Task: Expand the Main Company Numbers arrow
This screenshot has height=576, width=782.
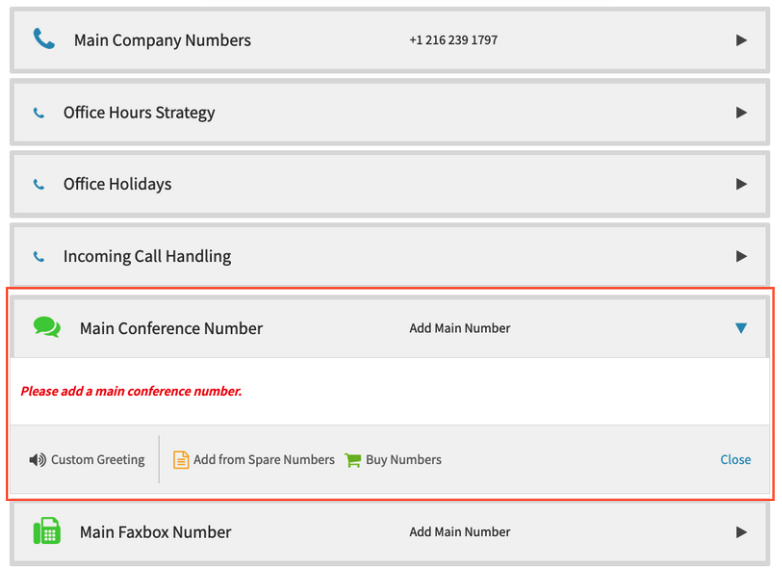Action: (x=741, y=40)
